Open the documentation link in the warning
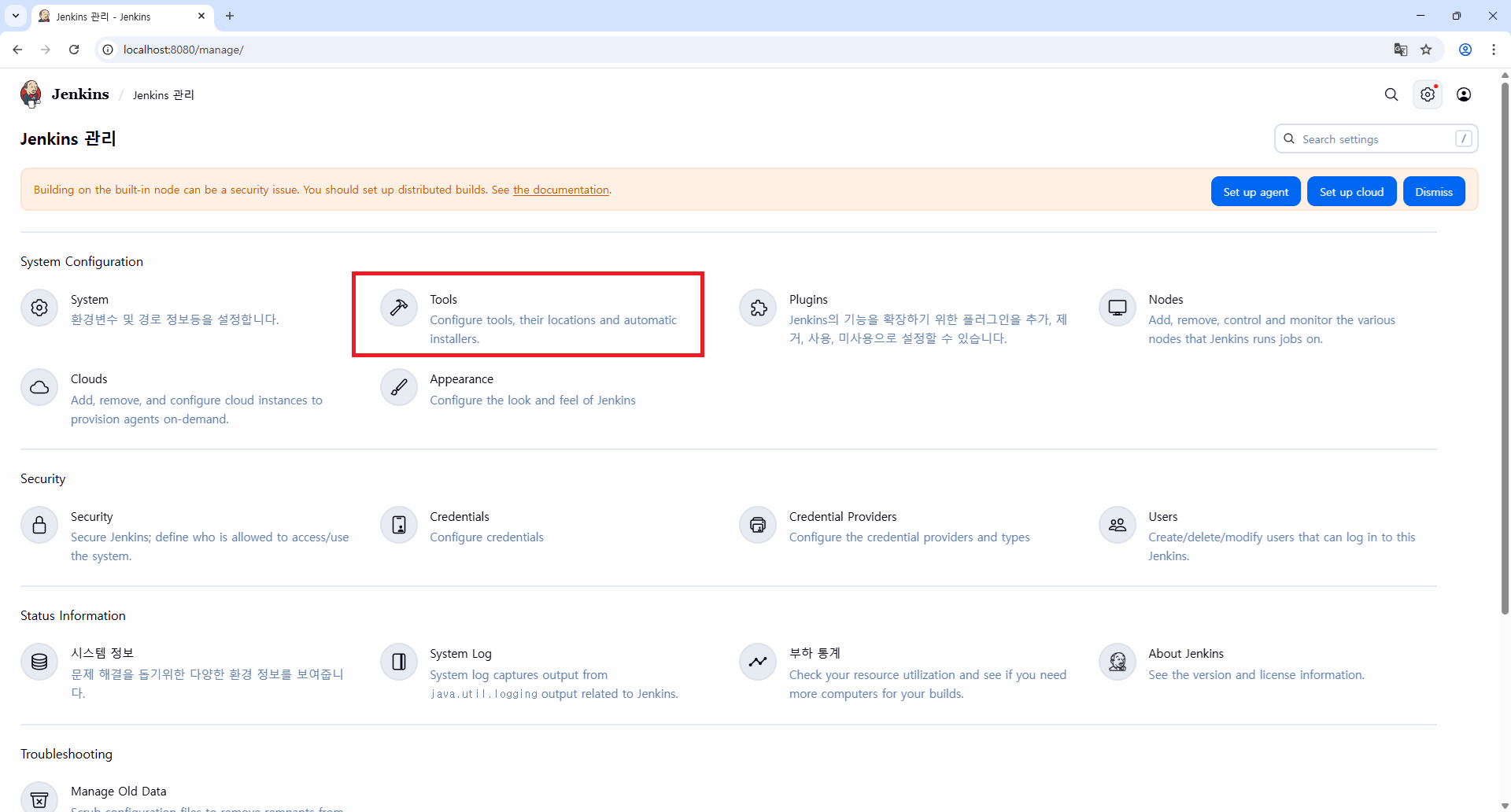Image resolution: width=1511 pixels, height=812 pixels. [x=561, y=190]
